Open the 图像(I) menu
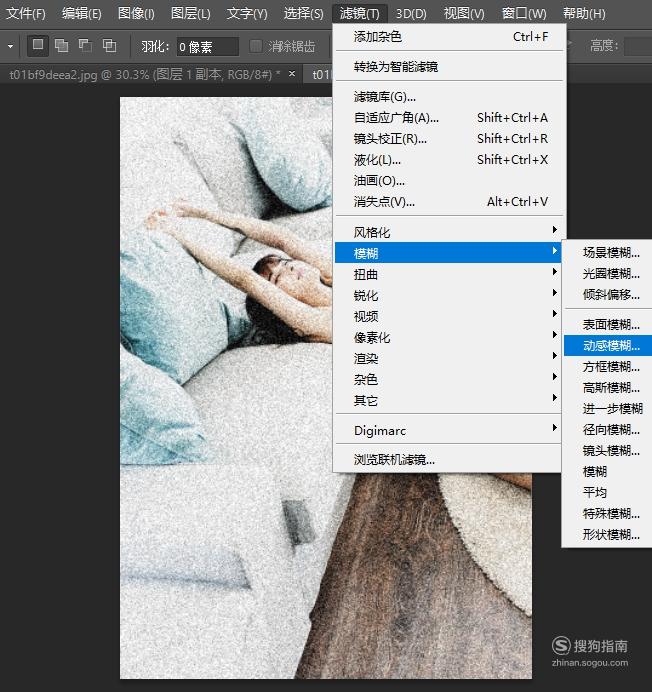Viewport: 652px width, 692px height. click(x=136, y=14)
